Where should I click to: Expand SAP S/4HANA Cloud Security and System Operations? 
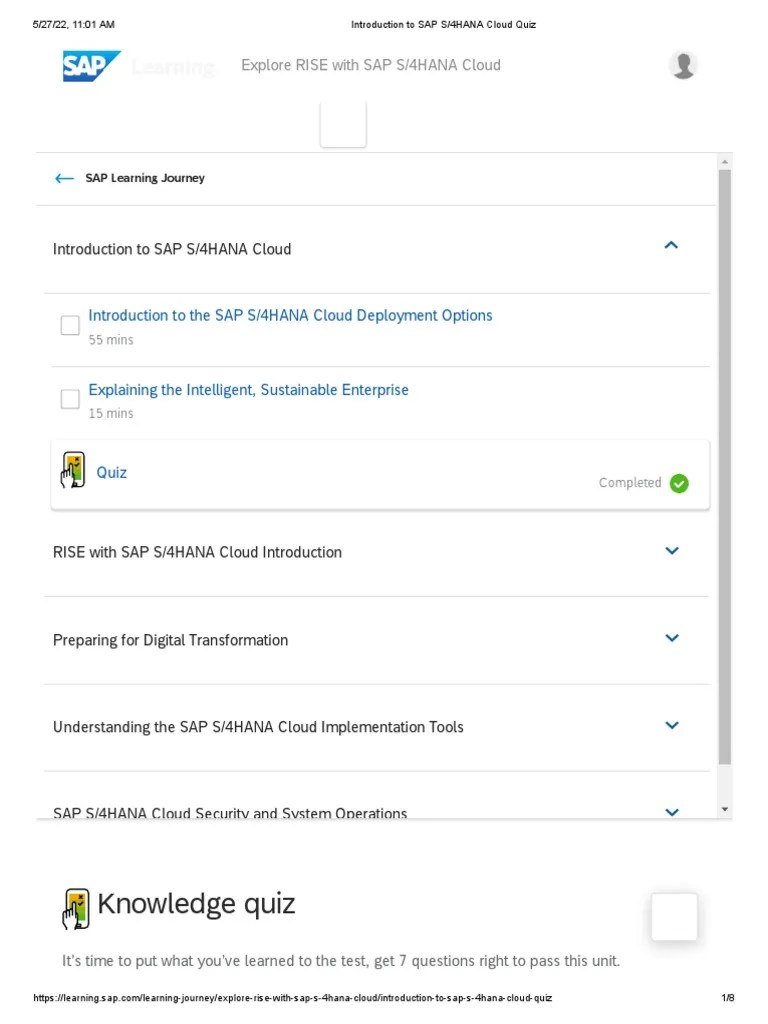(672, 812)
